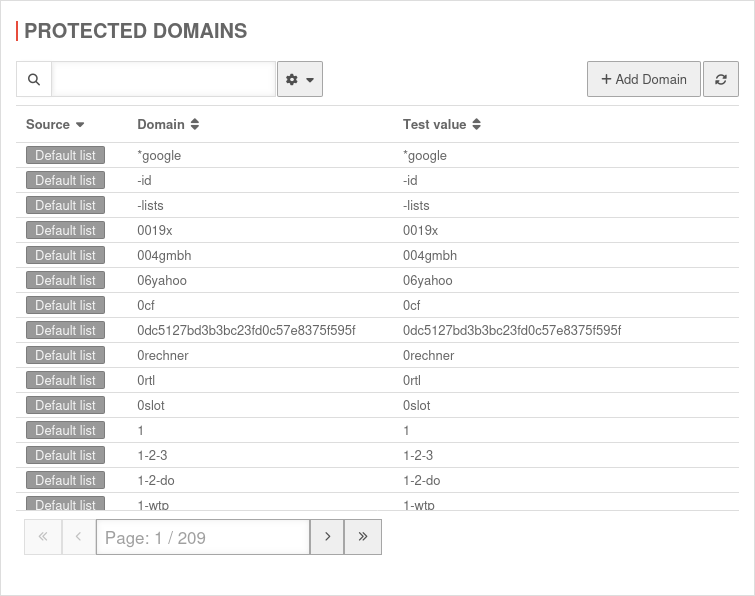This screenshot has width=755, height=596.
Task: Click the page number input field
Action: (x=203, y=537)
